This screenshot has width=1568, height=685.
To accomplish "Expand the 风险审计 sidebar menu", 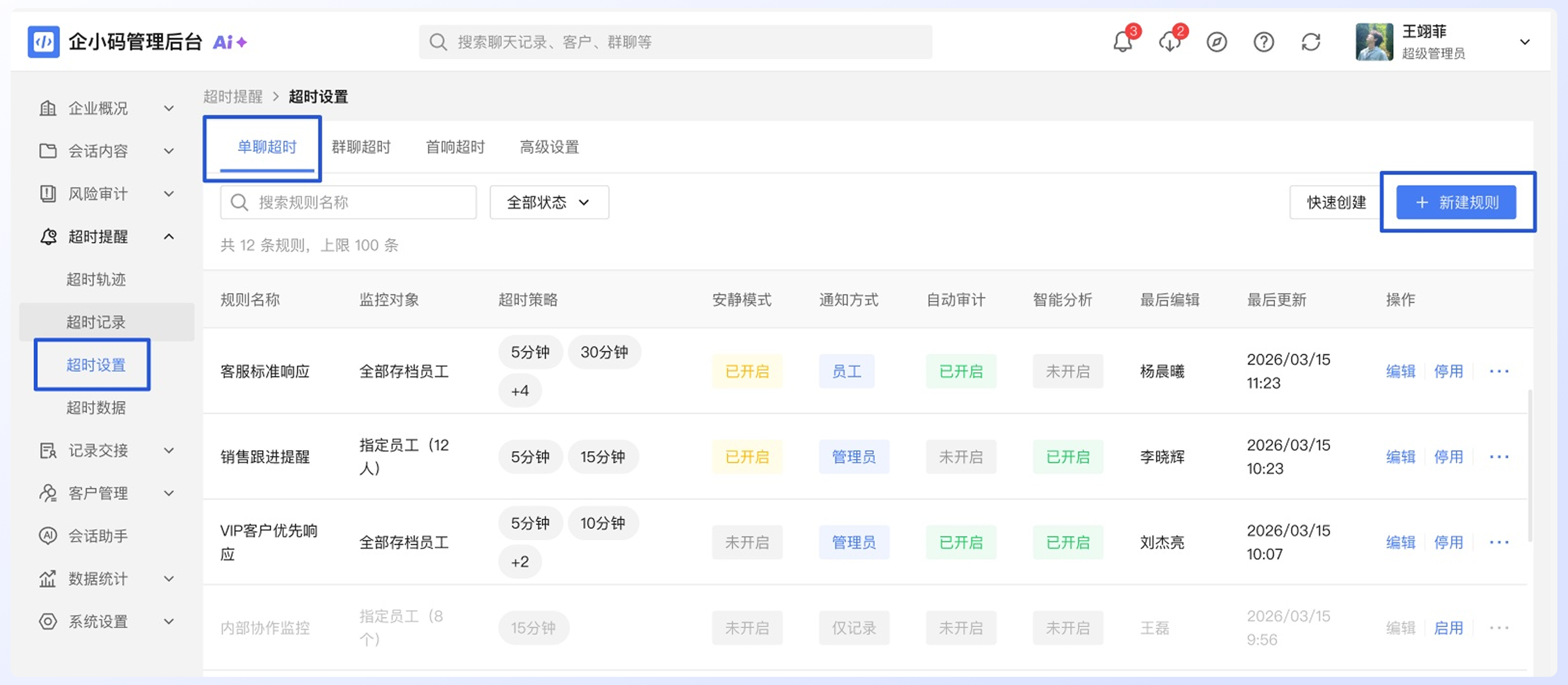I will point(107,193).
